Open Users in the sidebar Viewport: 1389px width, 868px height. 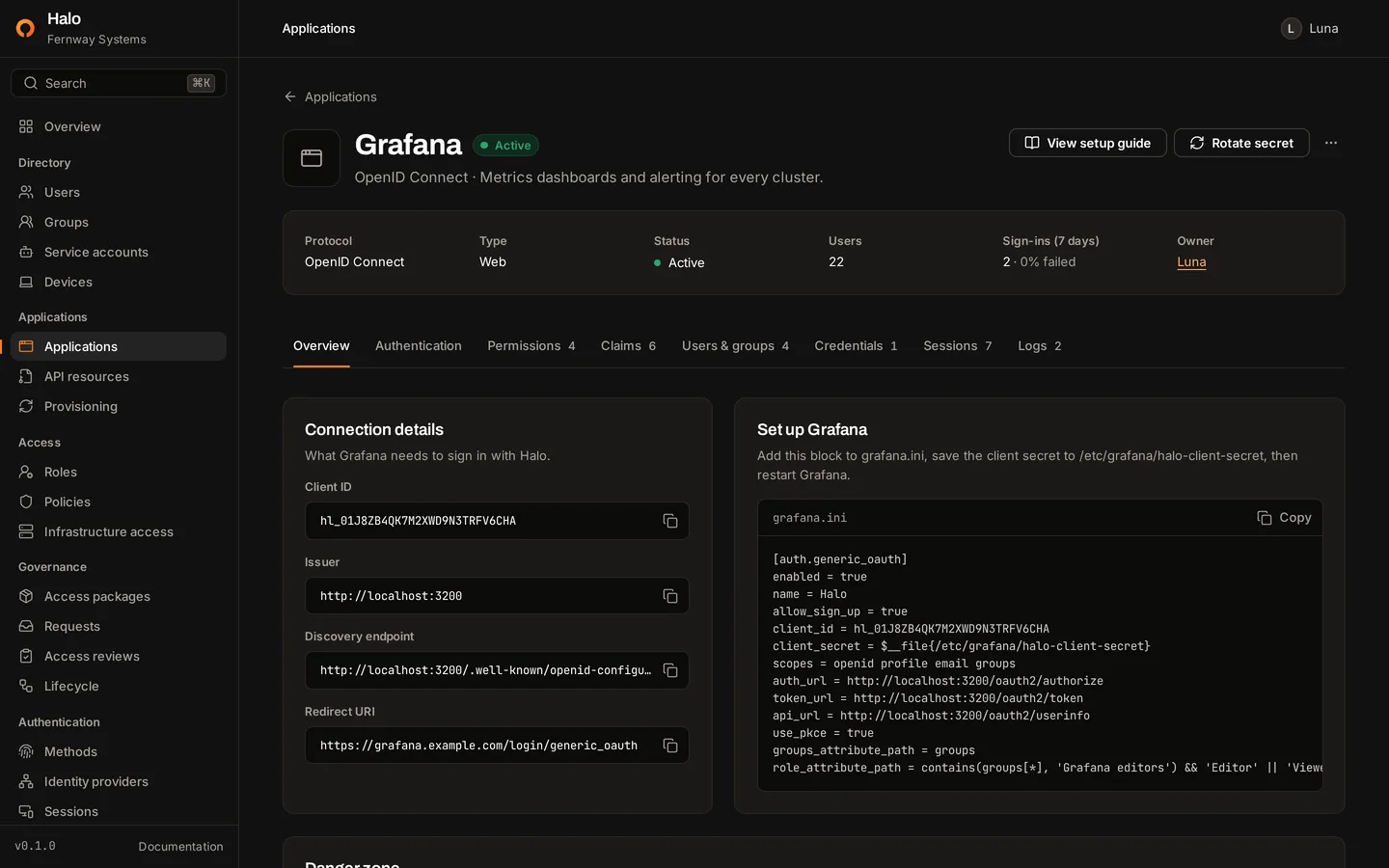coord(119,192)
